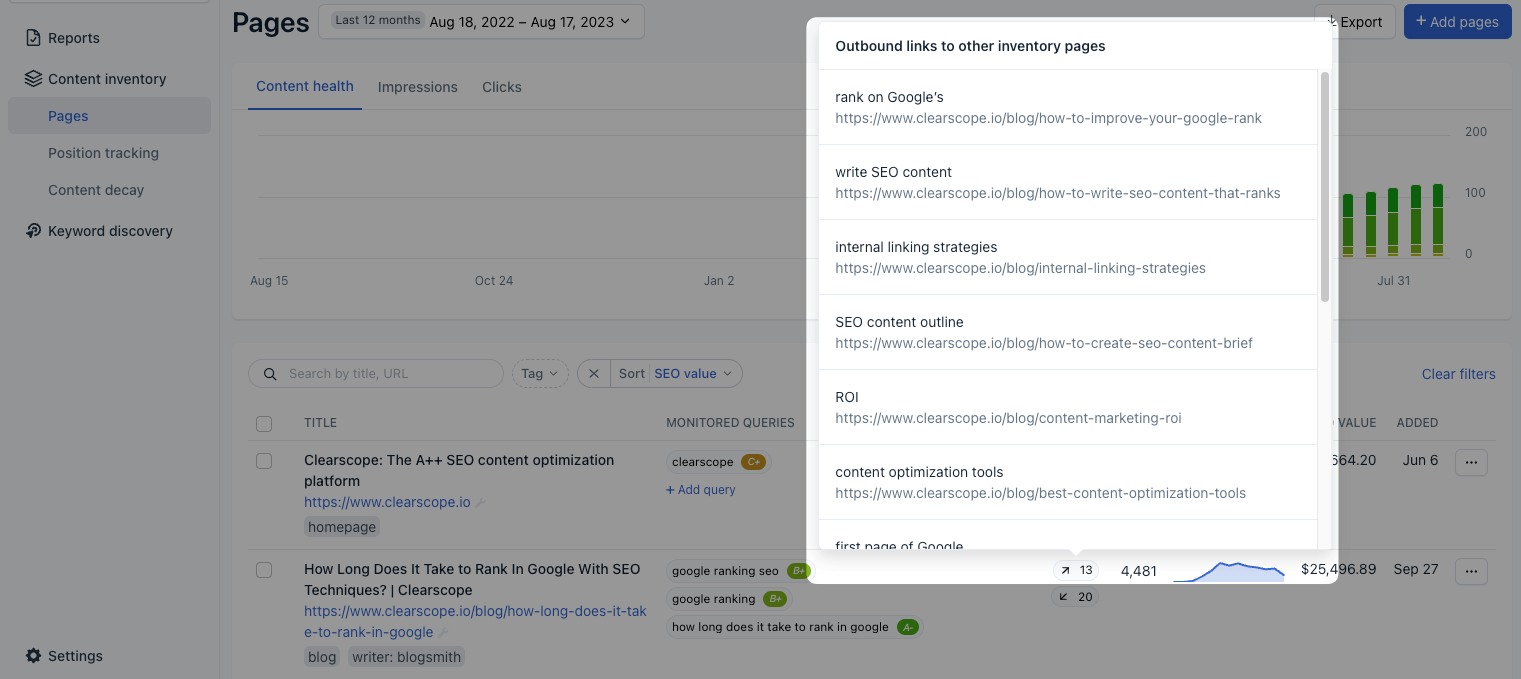Click the homepage tag label
1521x679 pixels.
coord(342,527)
